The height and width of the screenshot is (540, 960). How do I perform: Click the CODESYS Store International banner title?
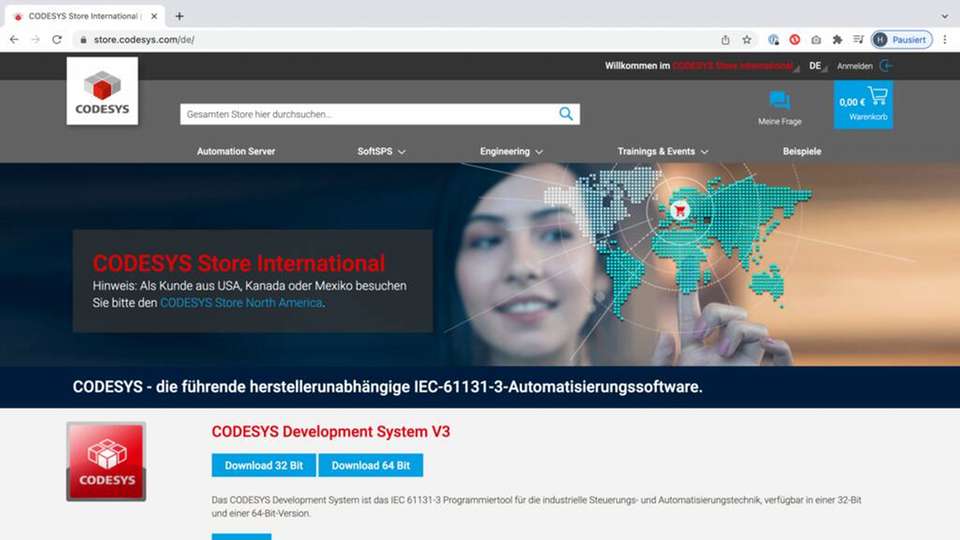click(239, 263)
